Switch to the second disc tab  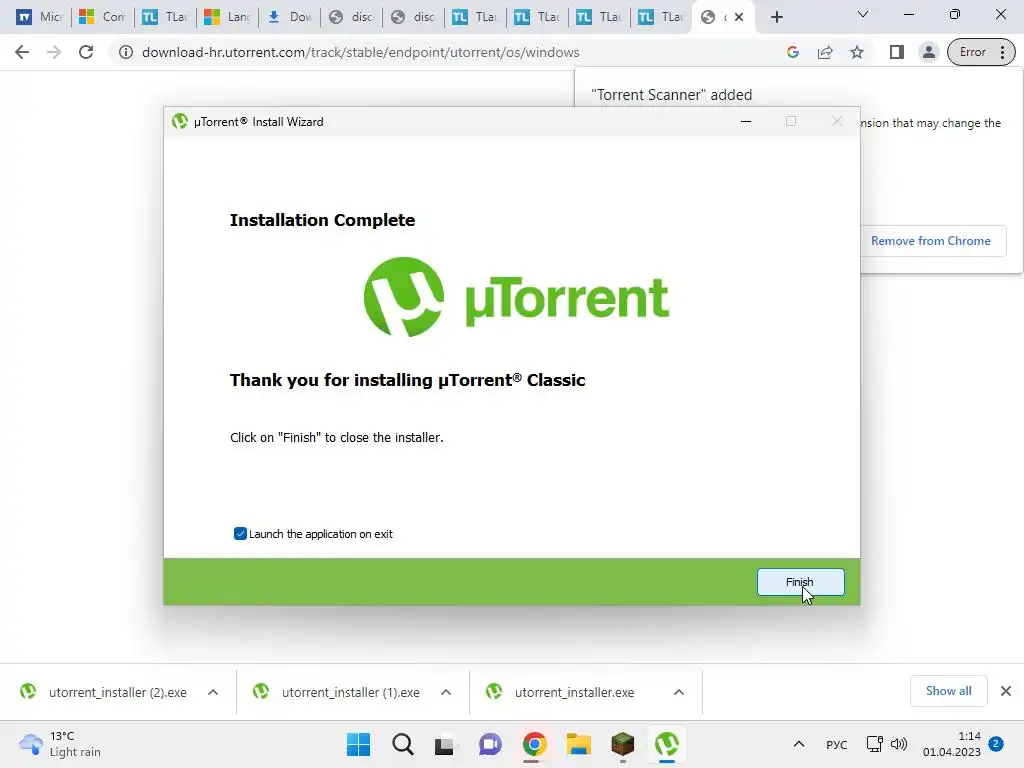[414, 17]
